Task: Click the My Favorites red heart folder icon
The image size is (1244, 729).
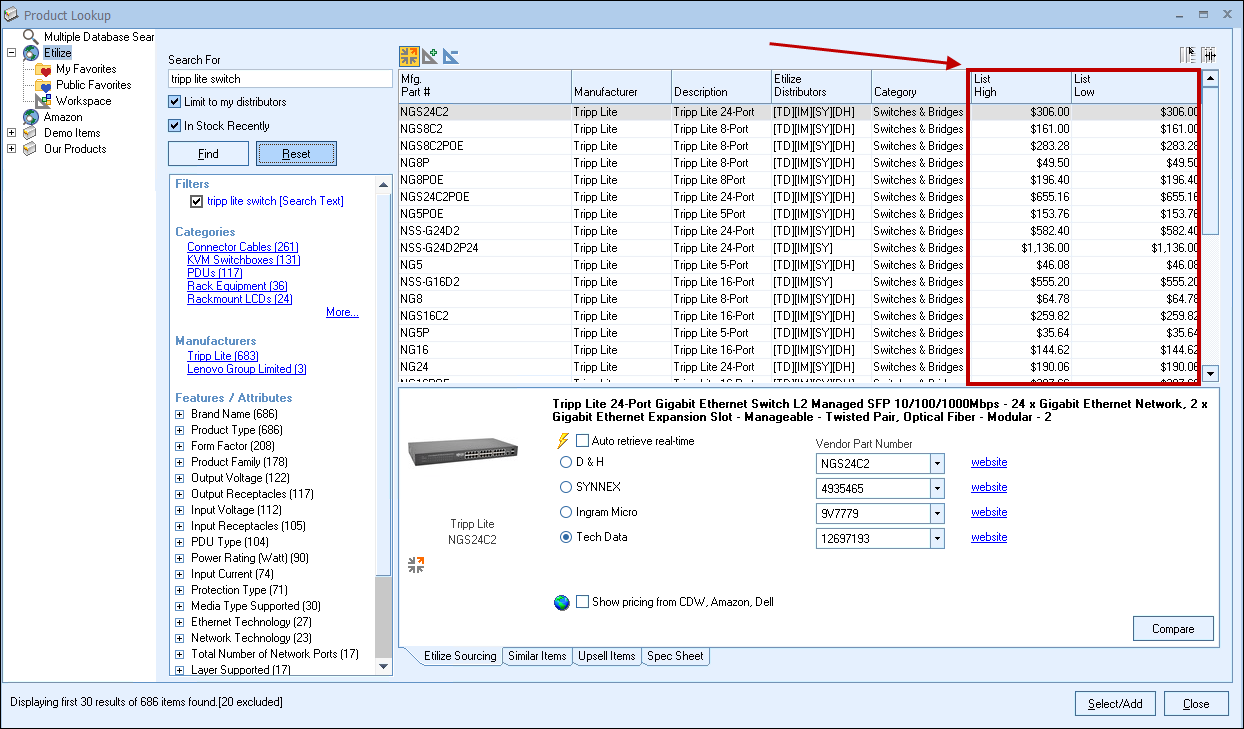Action: pyautogui.click(x=44, y=69)
